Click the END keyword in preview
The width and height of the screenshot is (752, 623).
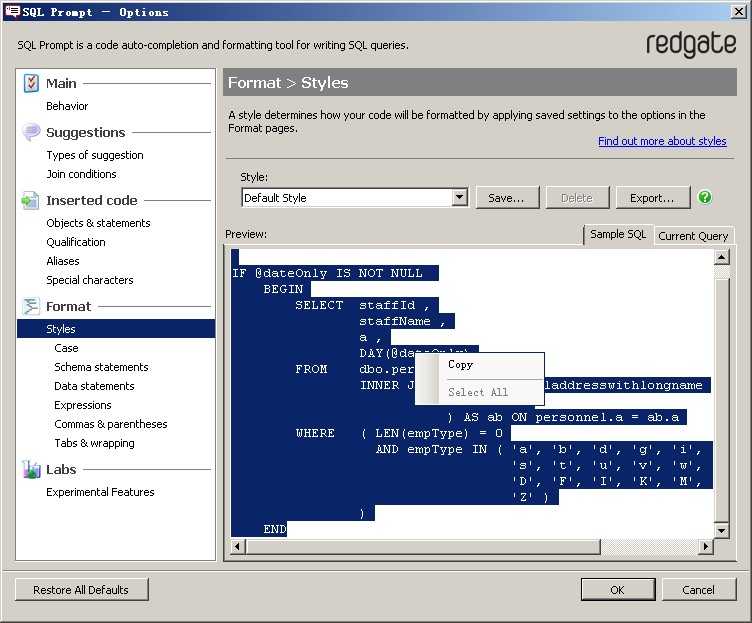[275, 529]
